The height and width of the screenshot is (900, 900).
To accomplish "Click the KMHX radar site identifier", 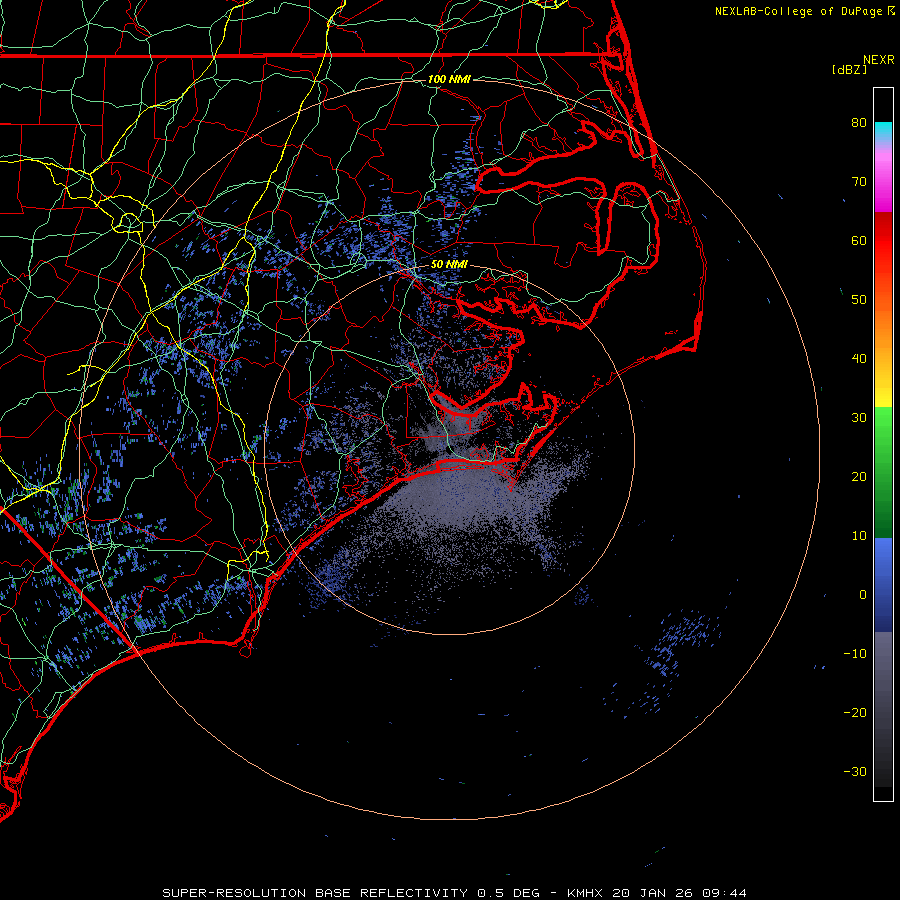I will tap(584, 893).
